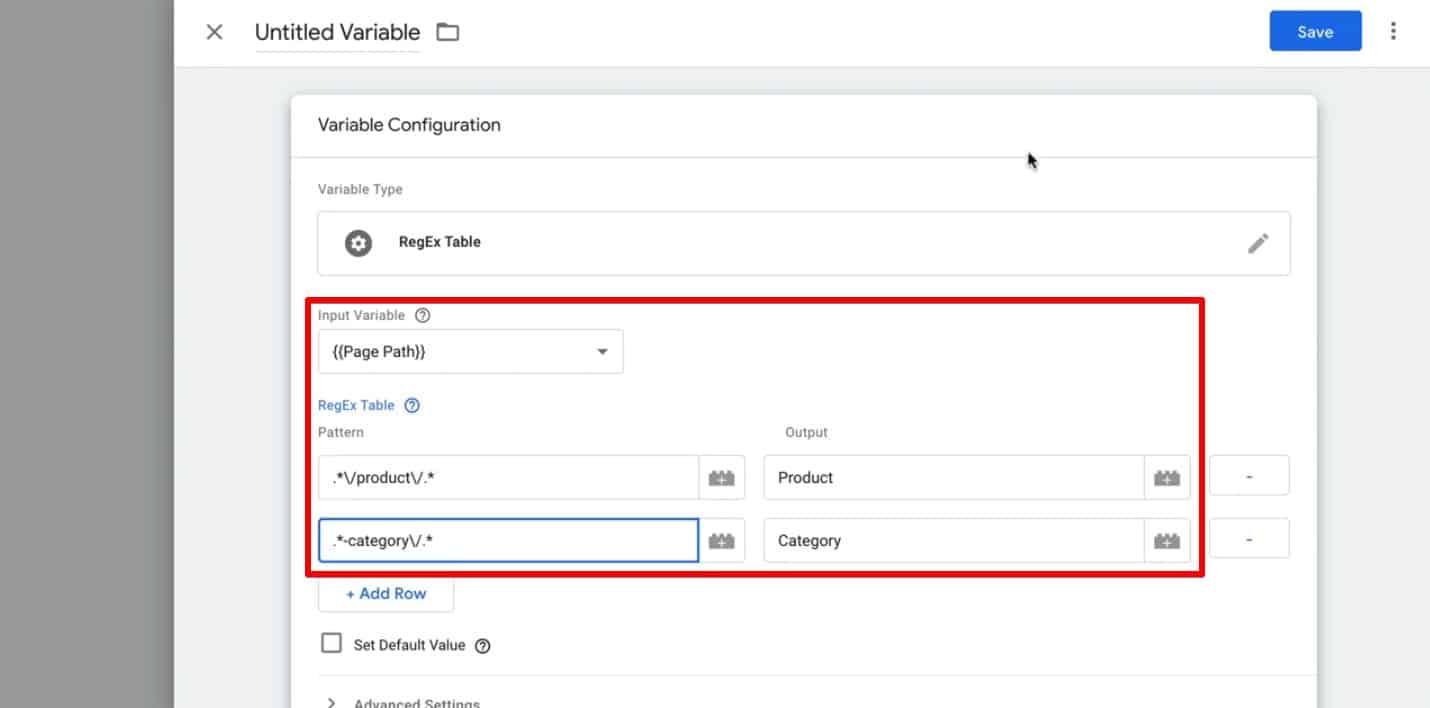This screenshot has height=708, width=1430.
Task: Open the three-dot overflow menu
Action: click(1393, 31)
